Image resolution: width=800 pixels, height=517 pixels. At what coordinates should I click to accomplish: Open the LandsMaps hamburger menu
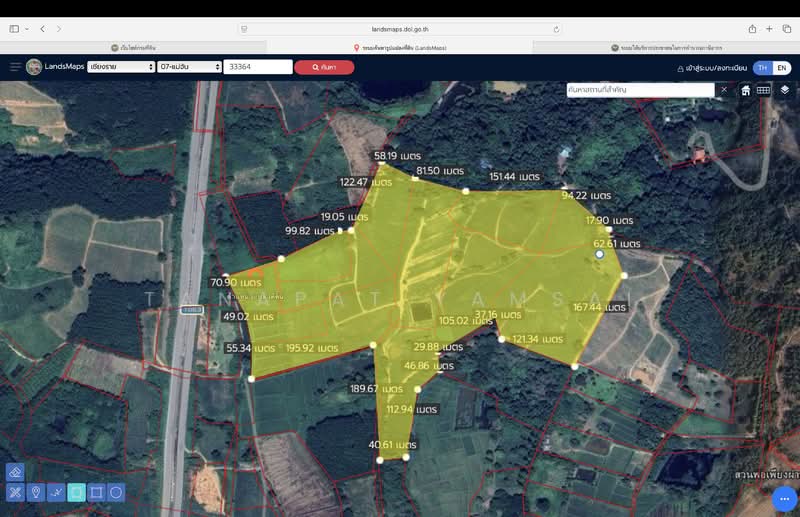tap(15, 67)
